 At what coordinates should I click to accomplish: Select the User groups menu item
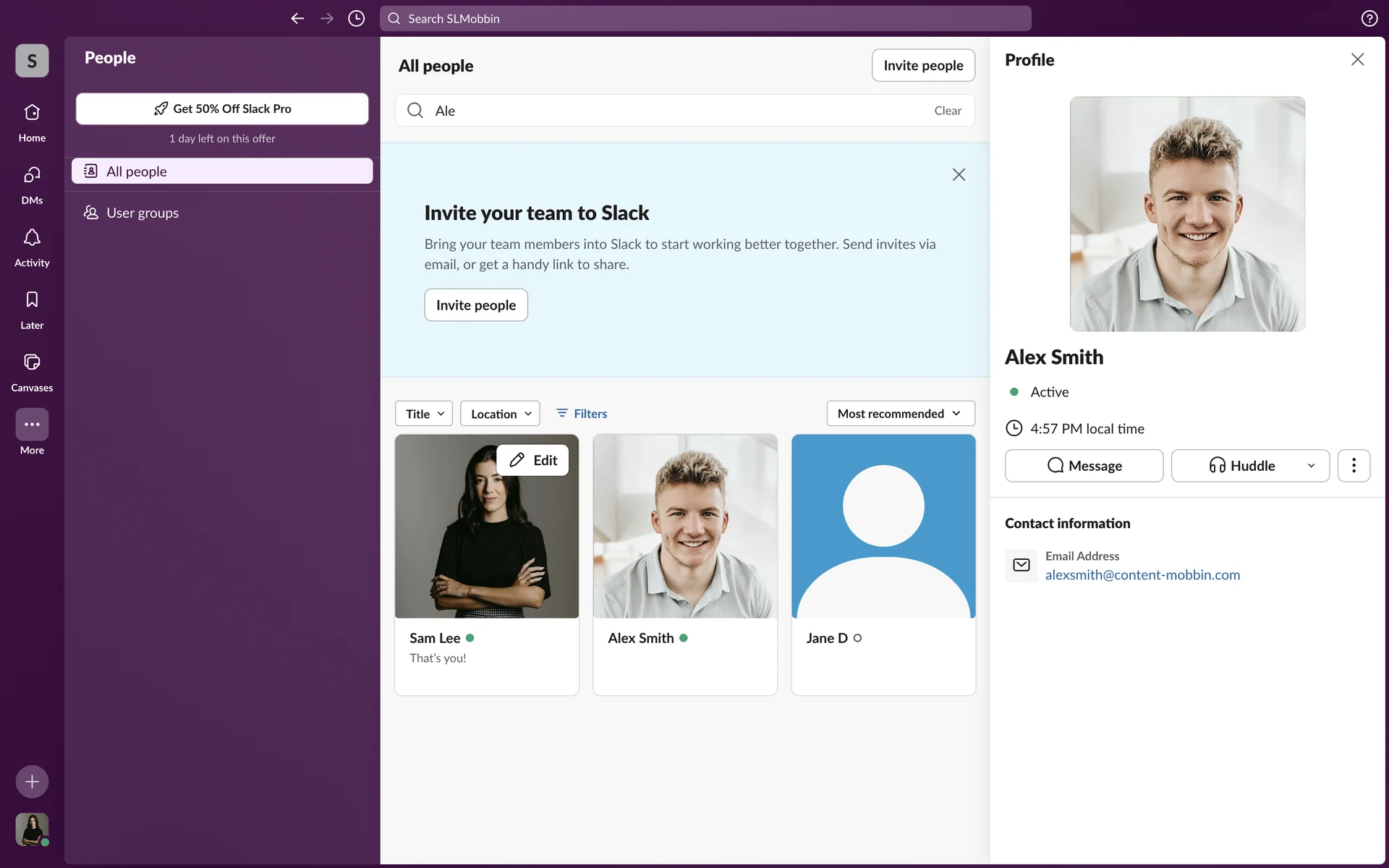coord(143,213)
